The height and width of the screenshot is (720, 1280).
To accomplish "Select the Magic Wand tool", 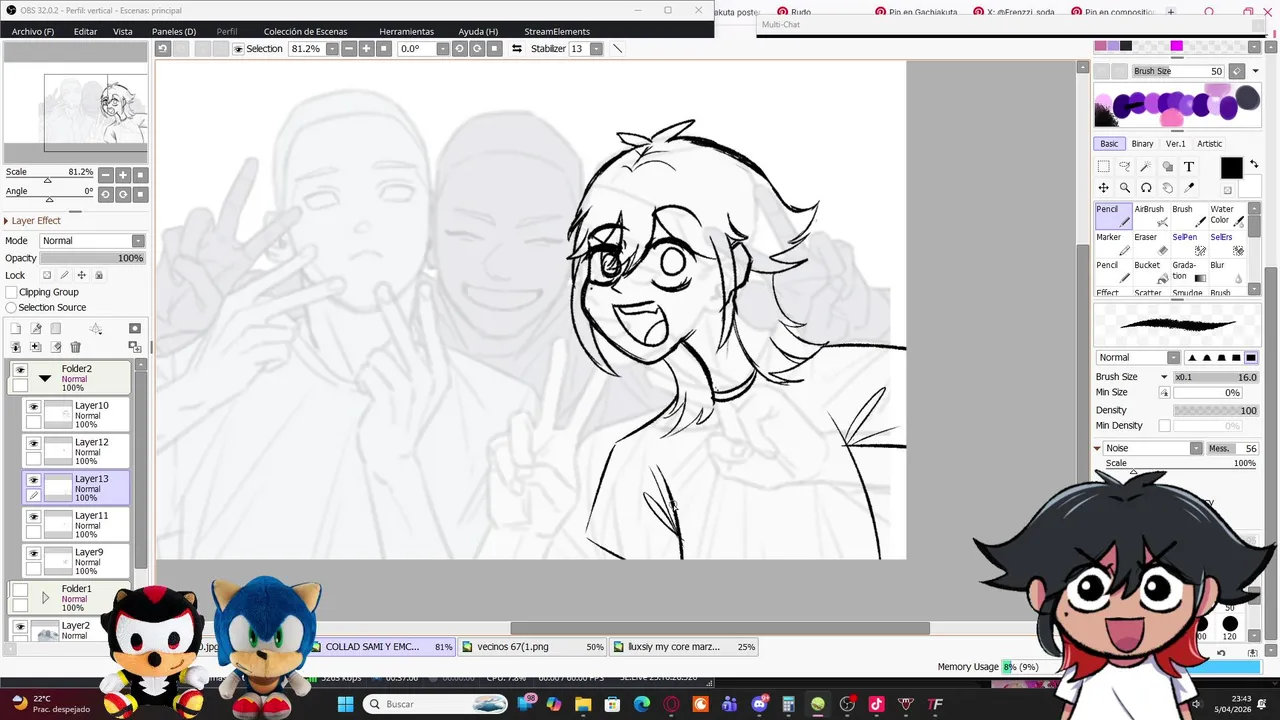I will [x=1146, y=167].
